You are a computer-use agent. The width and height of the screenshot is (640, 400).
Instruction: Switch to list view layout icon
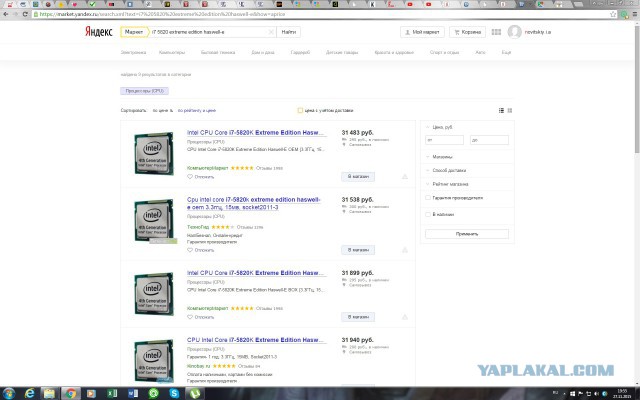tap(501, 110)
